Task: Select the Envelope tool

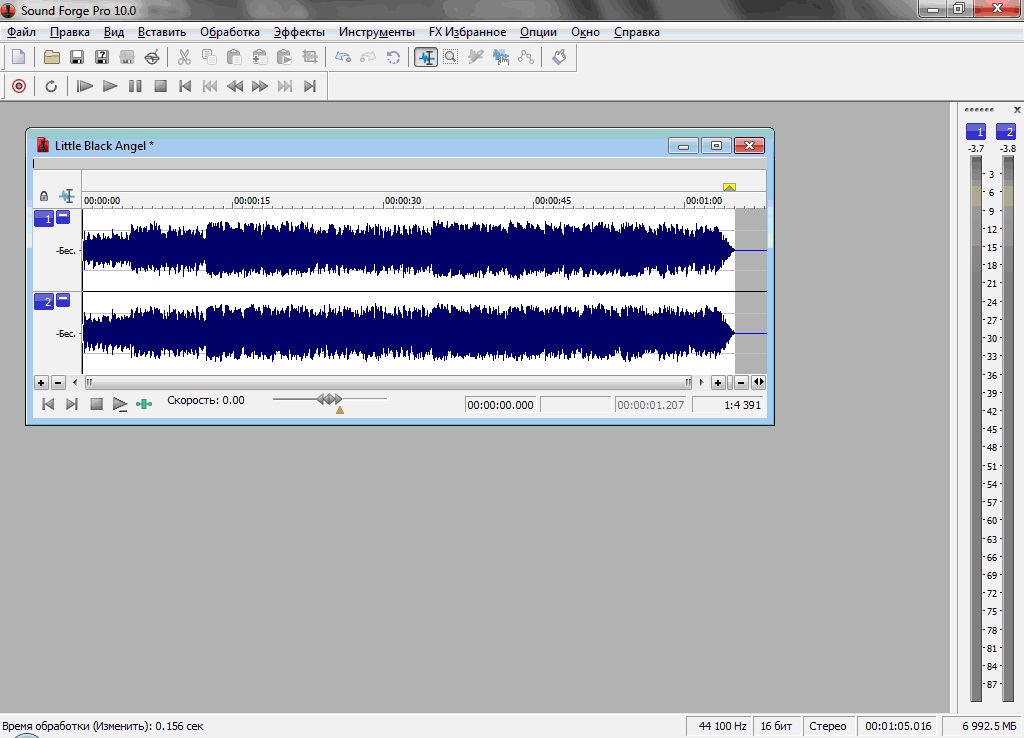Action: [x=526, y=57]
